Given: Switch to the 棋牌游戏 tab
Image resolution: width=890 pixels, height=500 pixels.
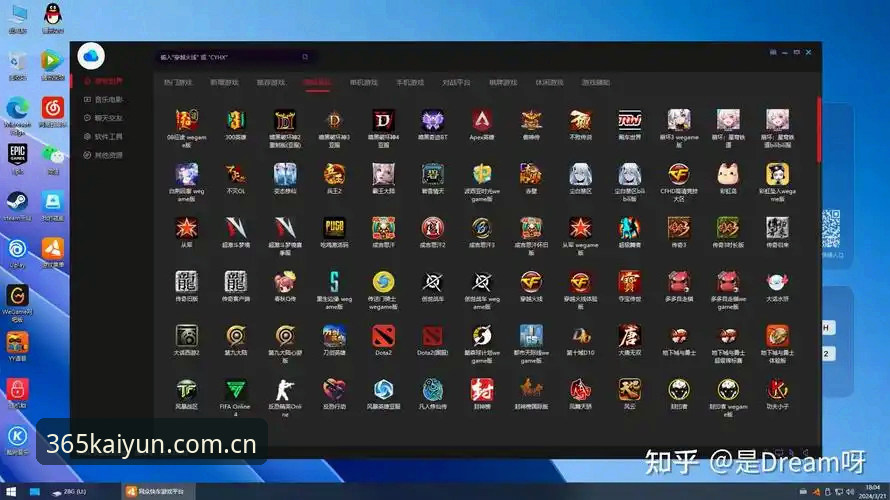Looking at the screenshot, I should coord(503,82).
